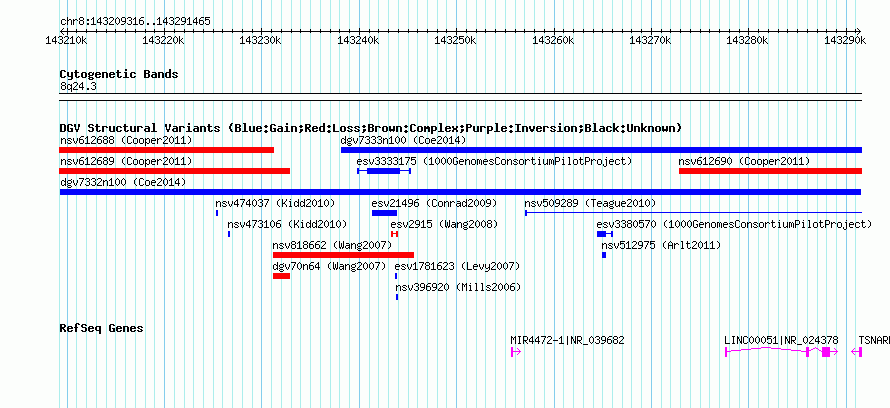Select the esv2915 (Wang2008) red marker
890x408 pixels.
pos(394,234)
